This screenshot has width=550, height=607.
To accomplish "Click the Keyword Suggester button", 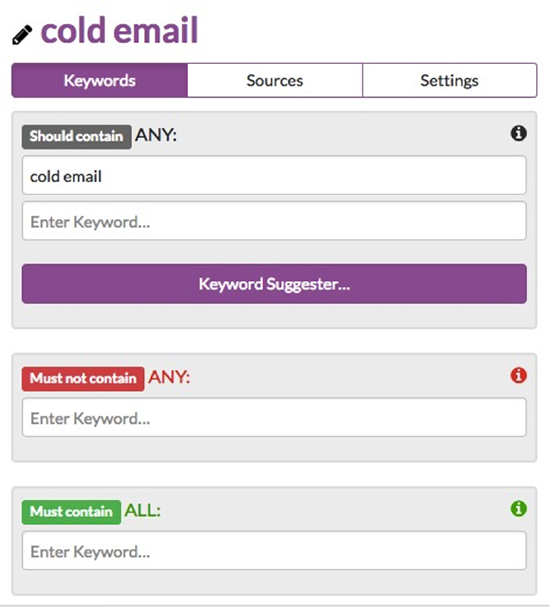I will pos(274,284).
